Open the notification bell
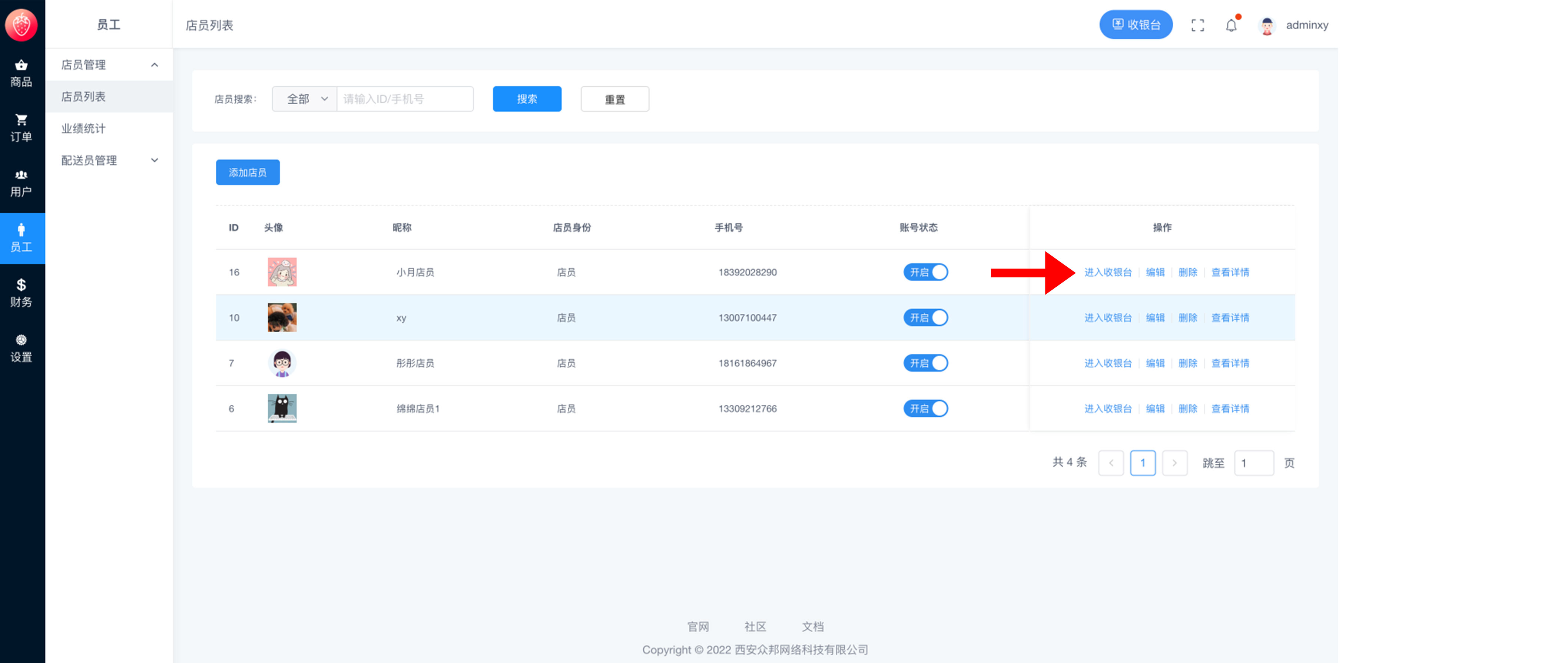Screen dimensions: 1568x663 1231,25
